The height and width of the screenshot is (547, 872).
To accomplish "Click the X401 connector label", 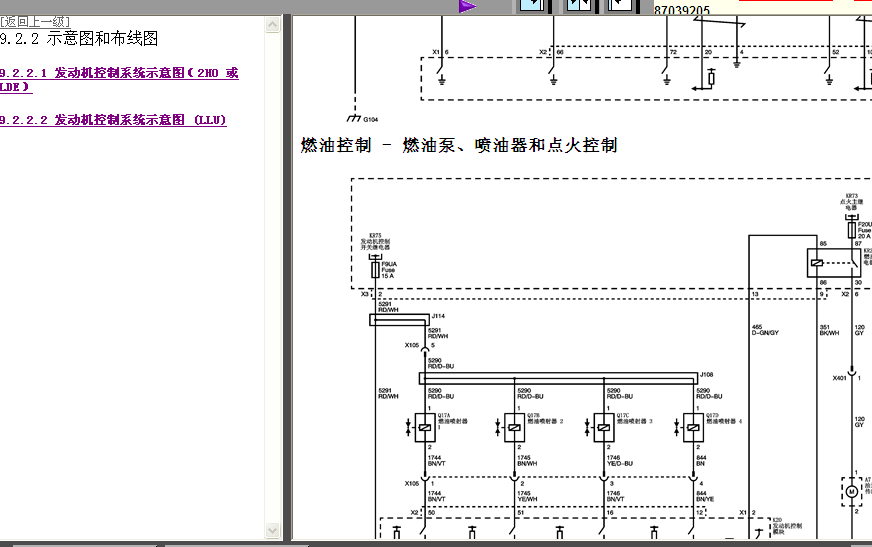I will (839, 378).
